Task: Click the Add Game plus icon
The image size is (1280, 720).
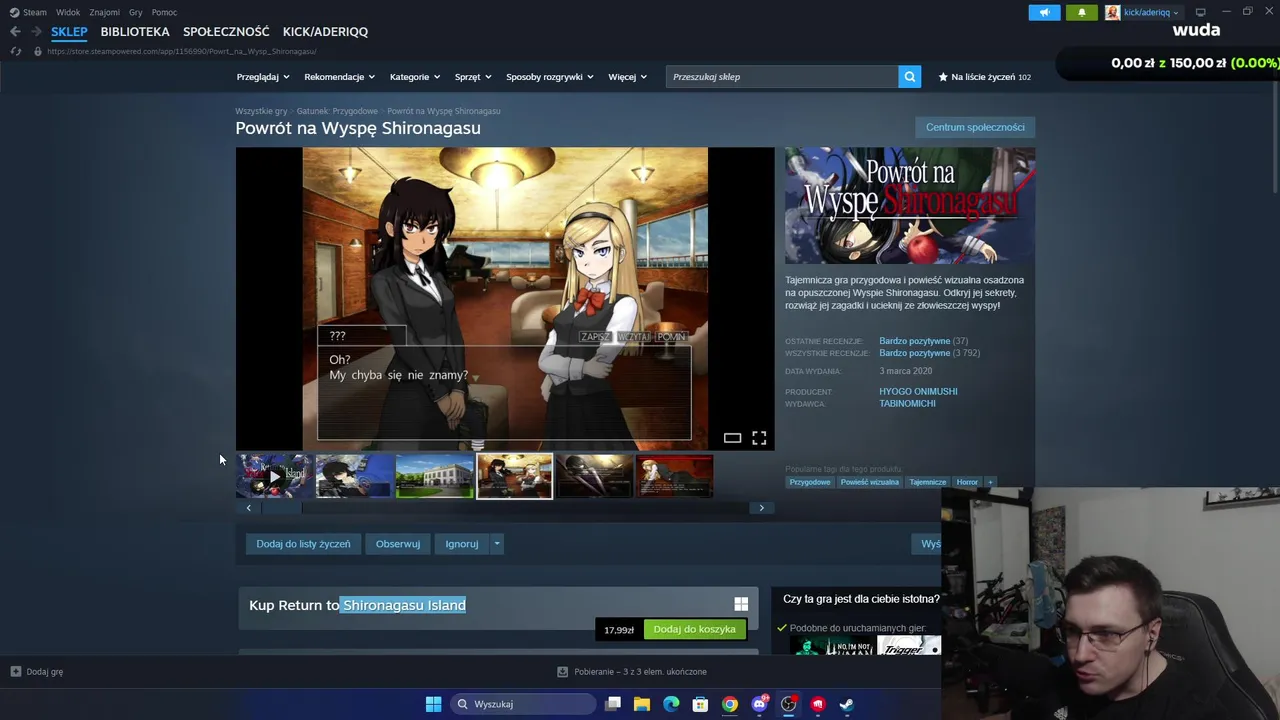Action: 15,672
